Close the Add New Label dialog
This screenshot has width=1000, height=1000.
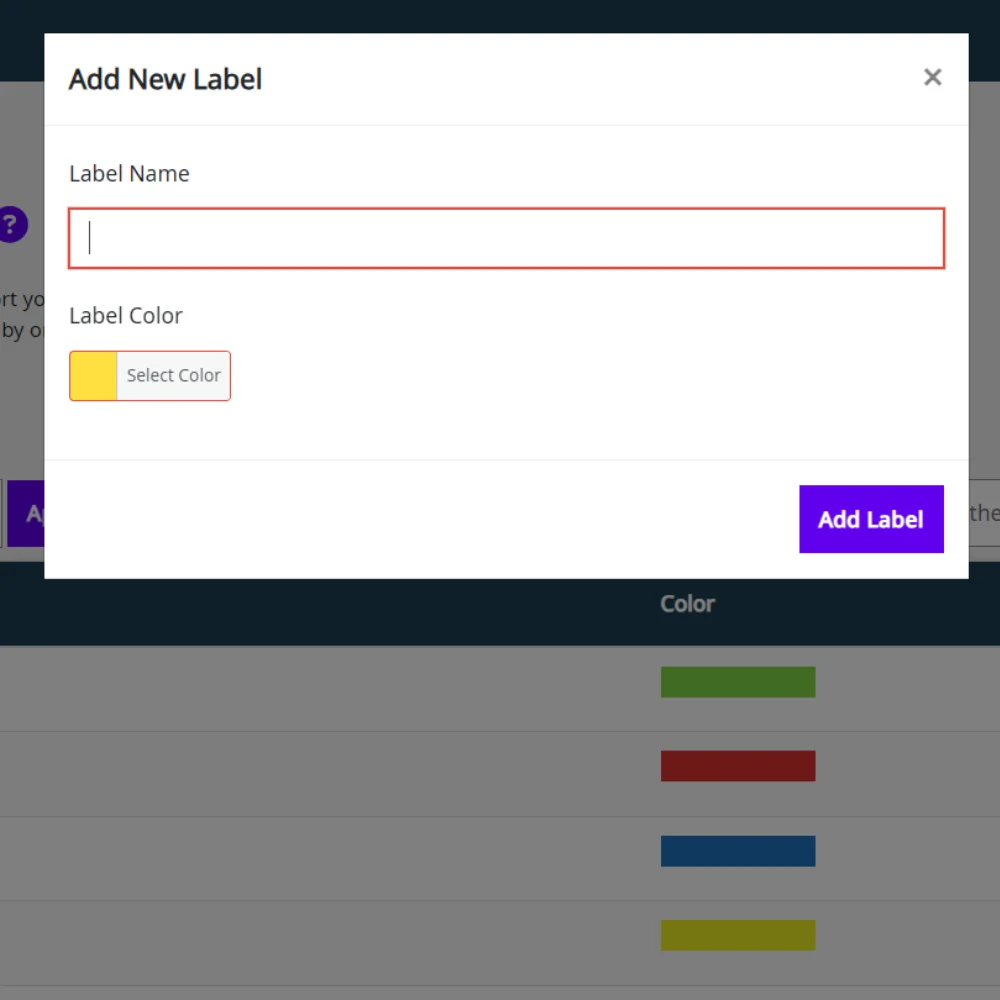(932, 77)
